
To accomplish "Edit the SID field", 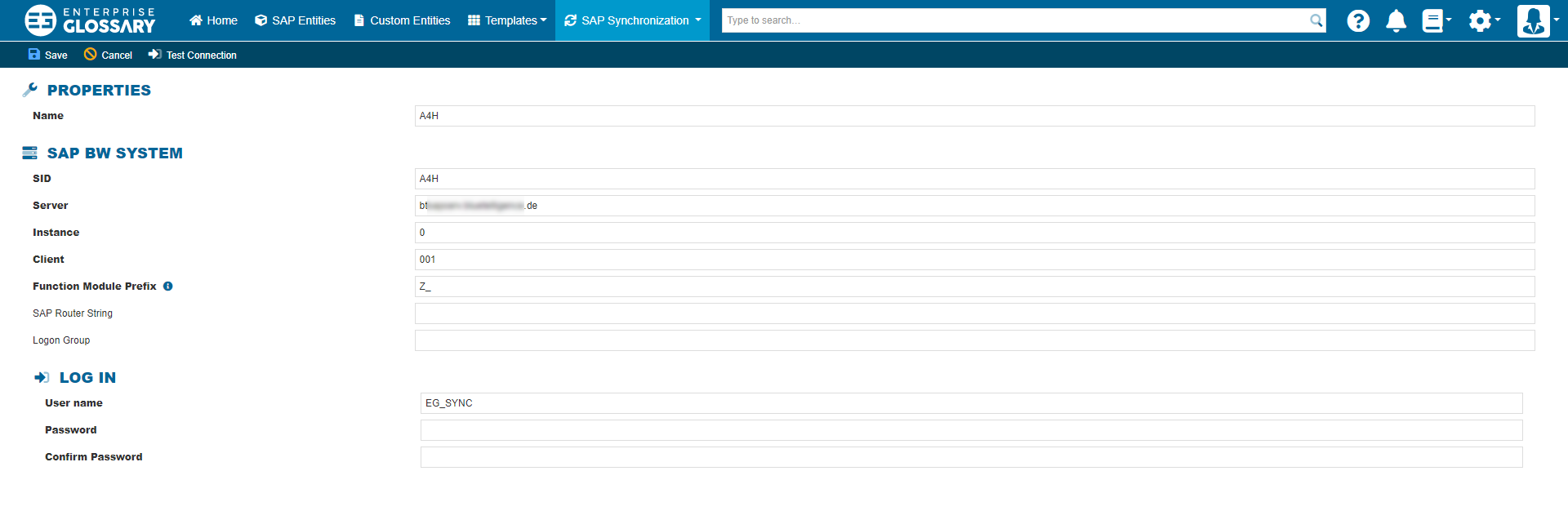I will pyautogui.click(x=974, y=179).
